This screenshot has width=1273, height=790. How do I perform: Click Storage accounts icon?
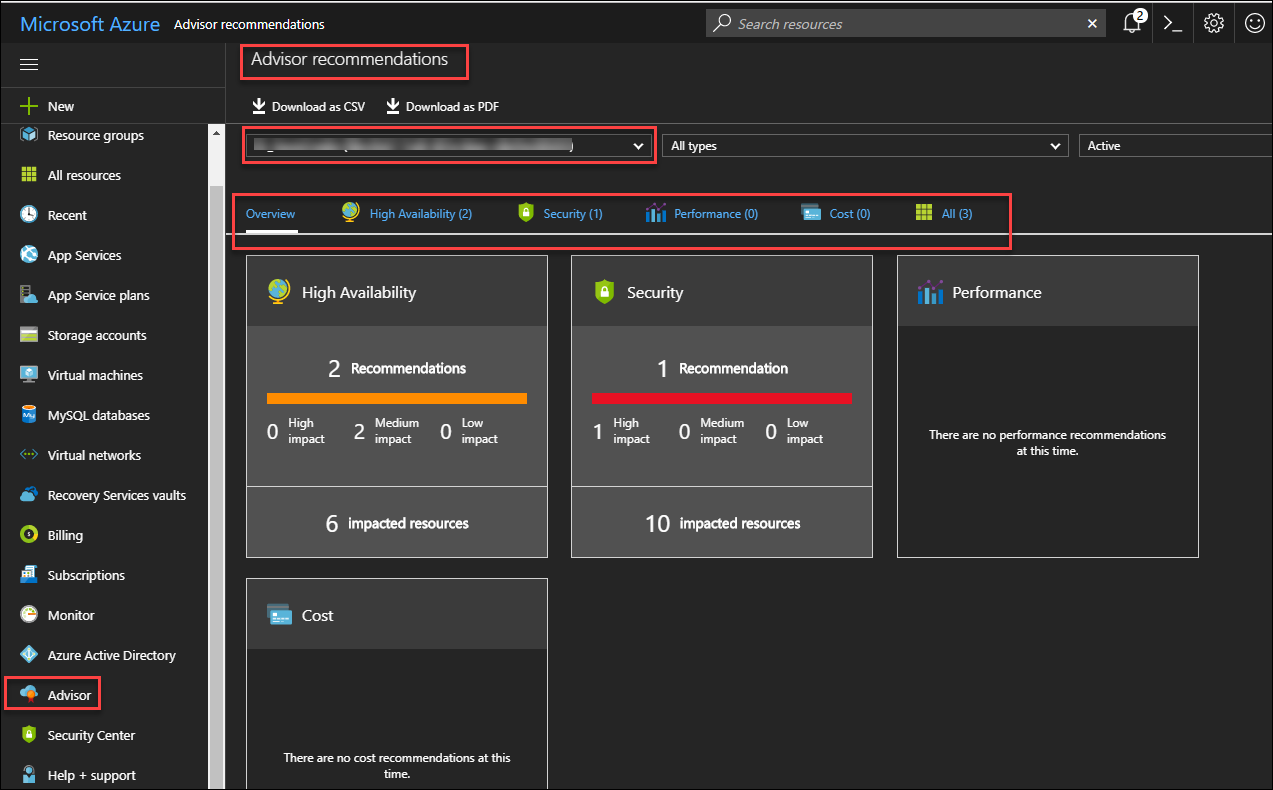pos(29,335)
